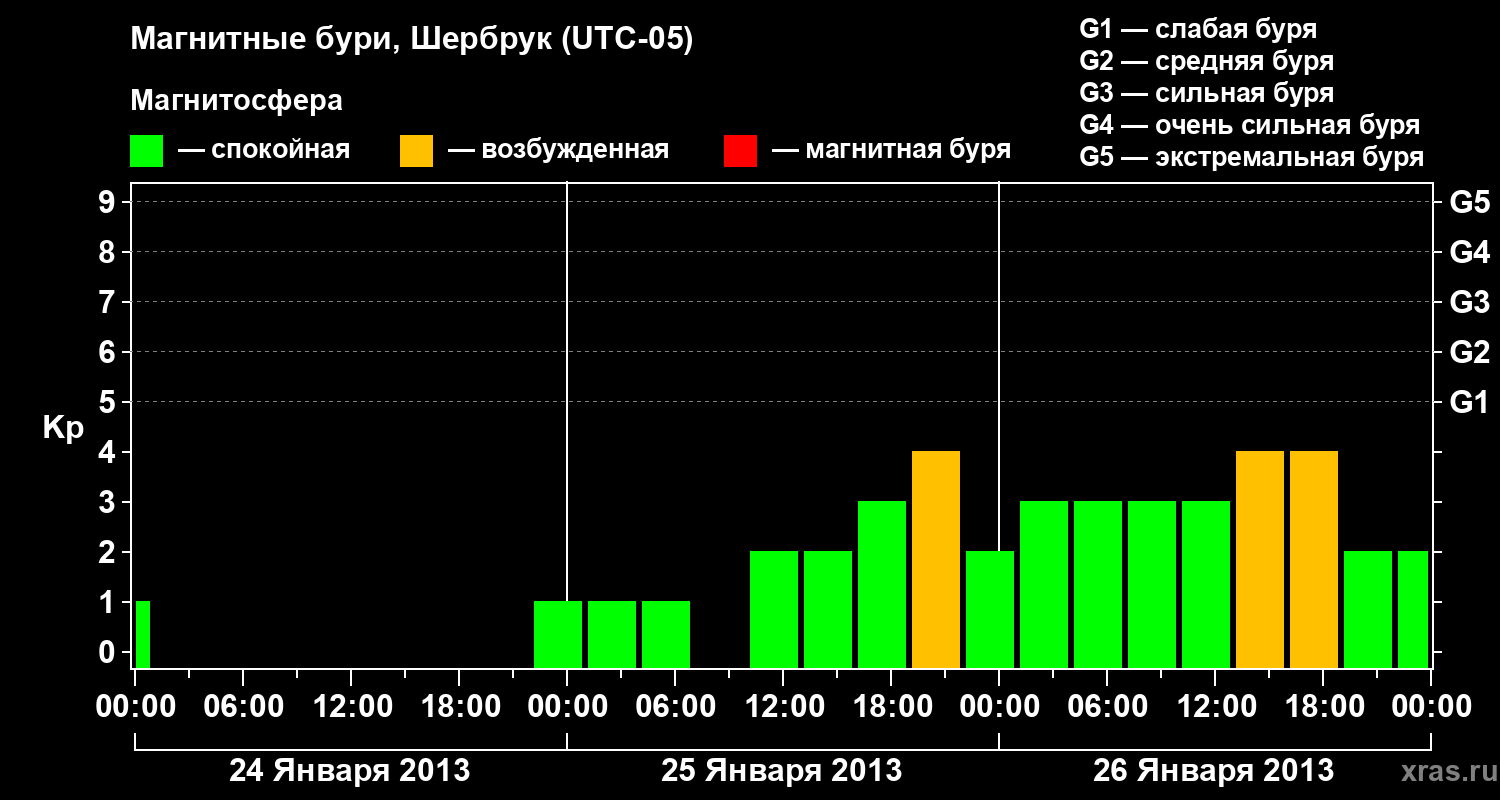This screenshot has height=800, width=1500.
Task: Click the '— спокойная' legend label
Action: [x=264, y=151]
